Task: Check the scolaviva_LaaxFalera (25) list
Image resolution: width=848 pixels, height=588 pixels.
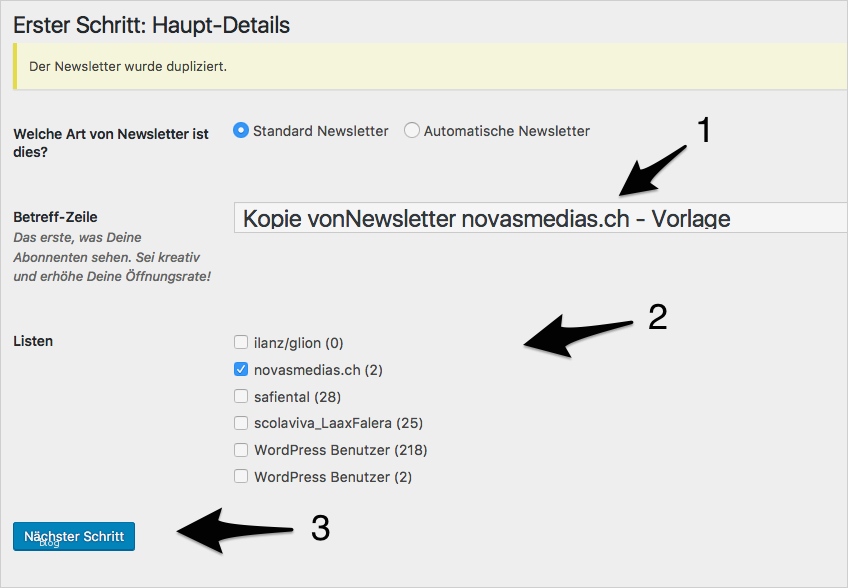Action: click(x=240, y=423)
